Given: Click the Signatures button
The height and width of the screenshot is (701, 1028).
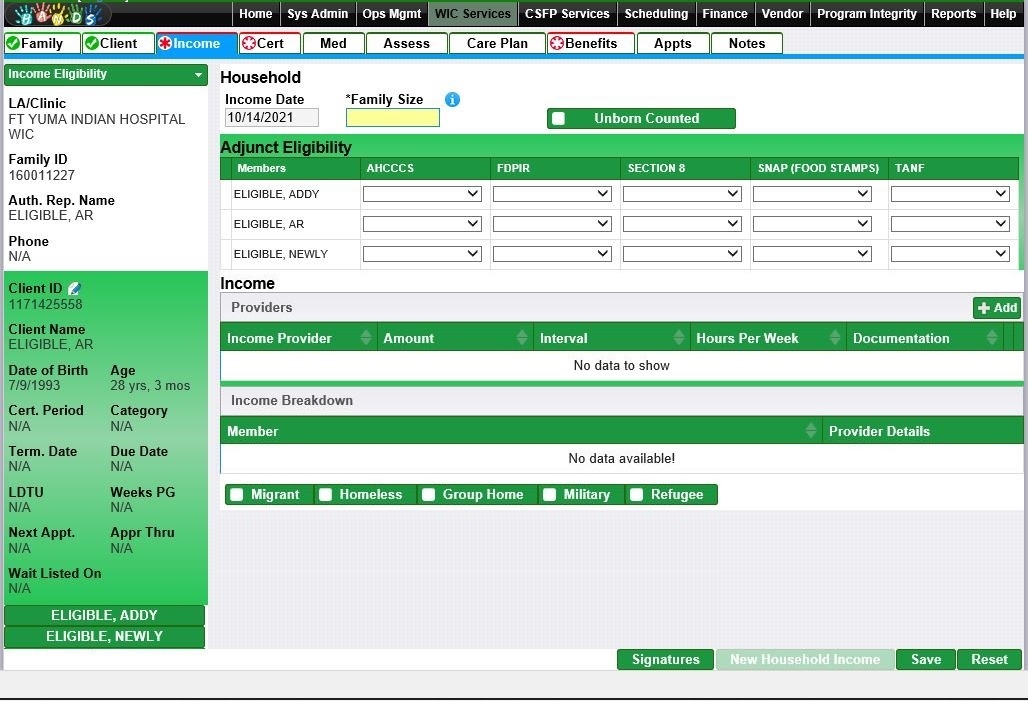Looking at the screenshot, I should (x=665, y=660).
